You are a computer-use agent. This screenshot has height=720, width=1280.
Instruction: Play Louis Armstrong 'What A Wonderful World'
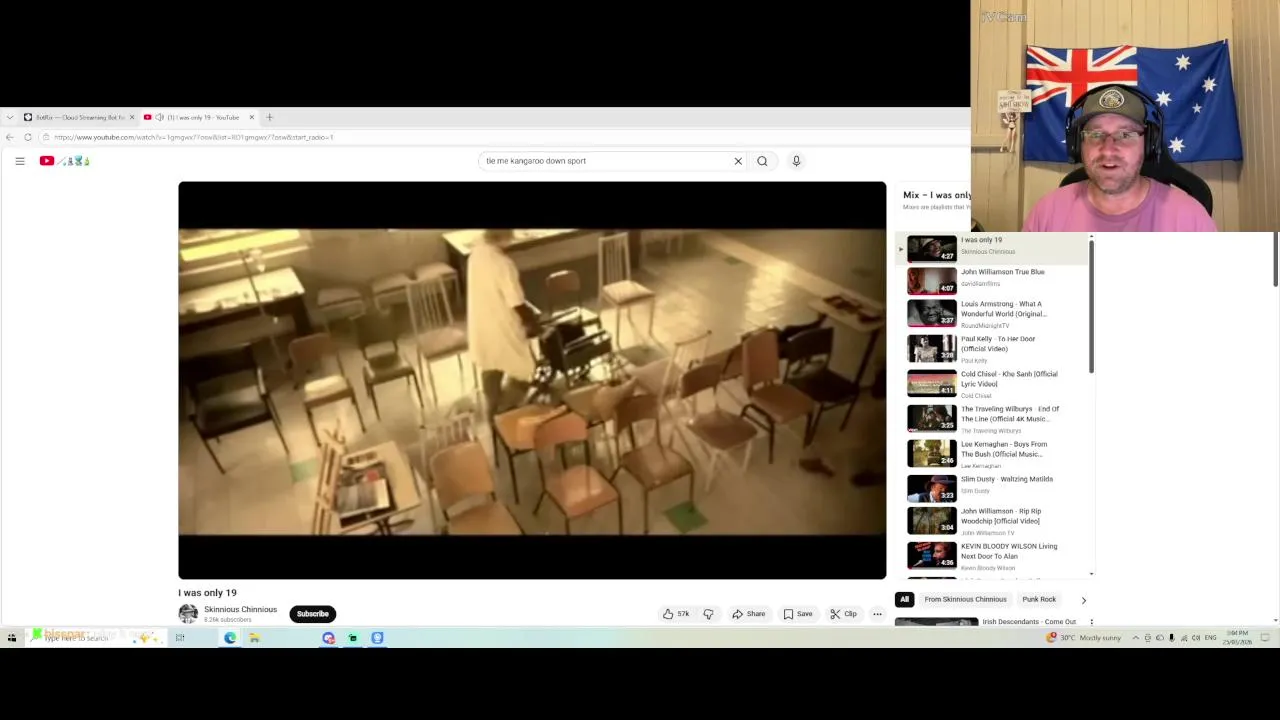coord(991,314)
